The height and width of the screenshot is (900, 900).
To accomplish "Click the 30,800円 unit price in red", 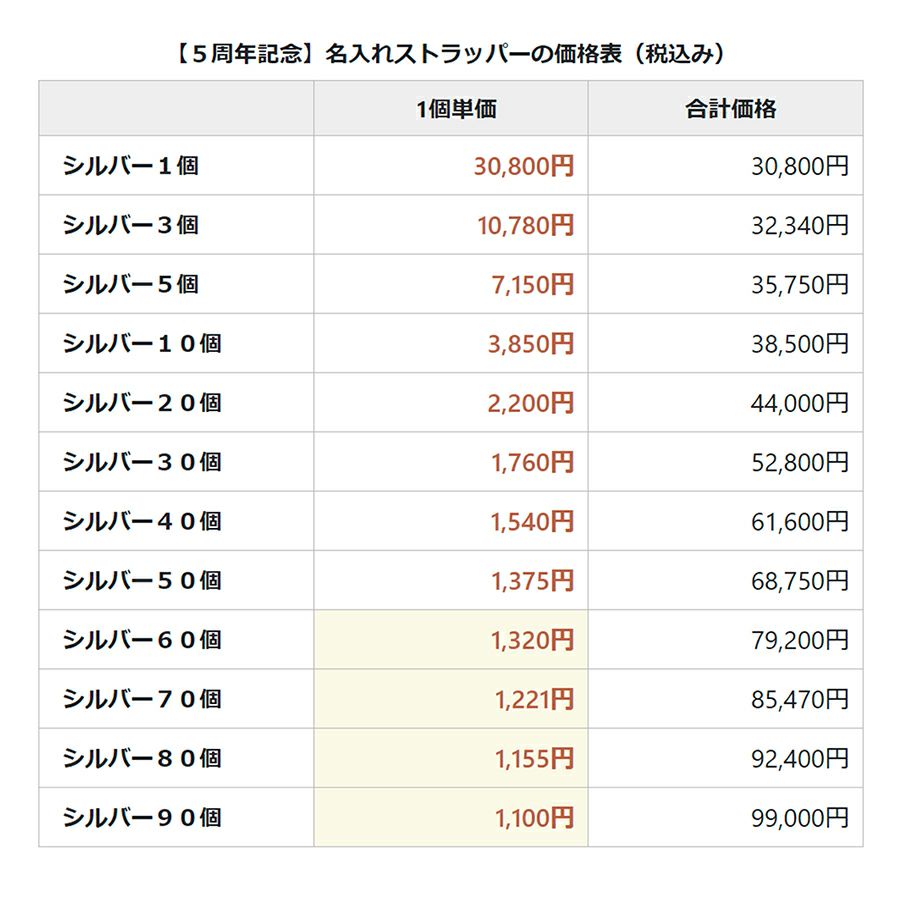I will click(x=523, y=166).
